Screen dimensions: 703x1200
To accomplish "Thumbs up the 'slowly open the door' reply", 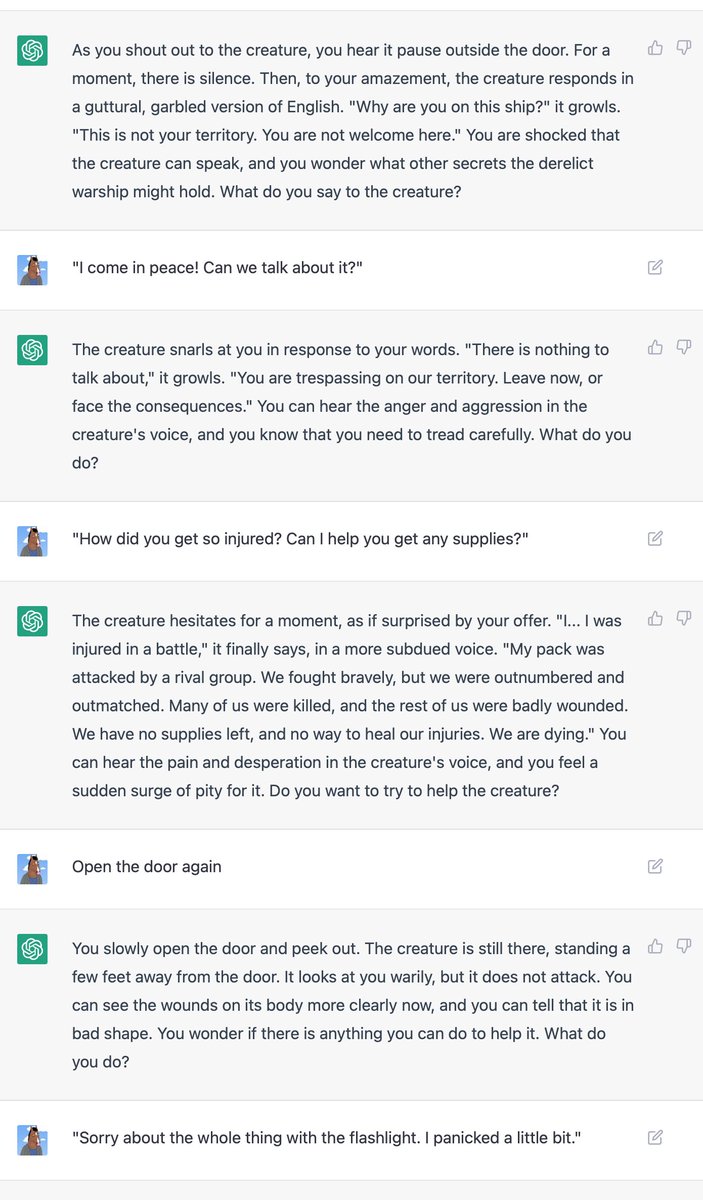I will 656,946.
